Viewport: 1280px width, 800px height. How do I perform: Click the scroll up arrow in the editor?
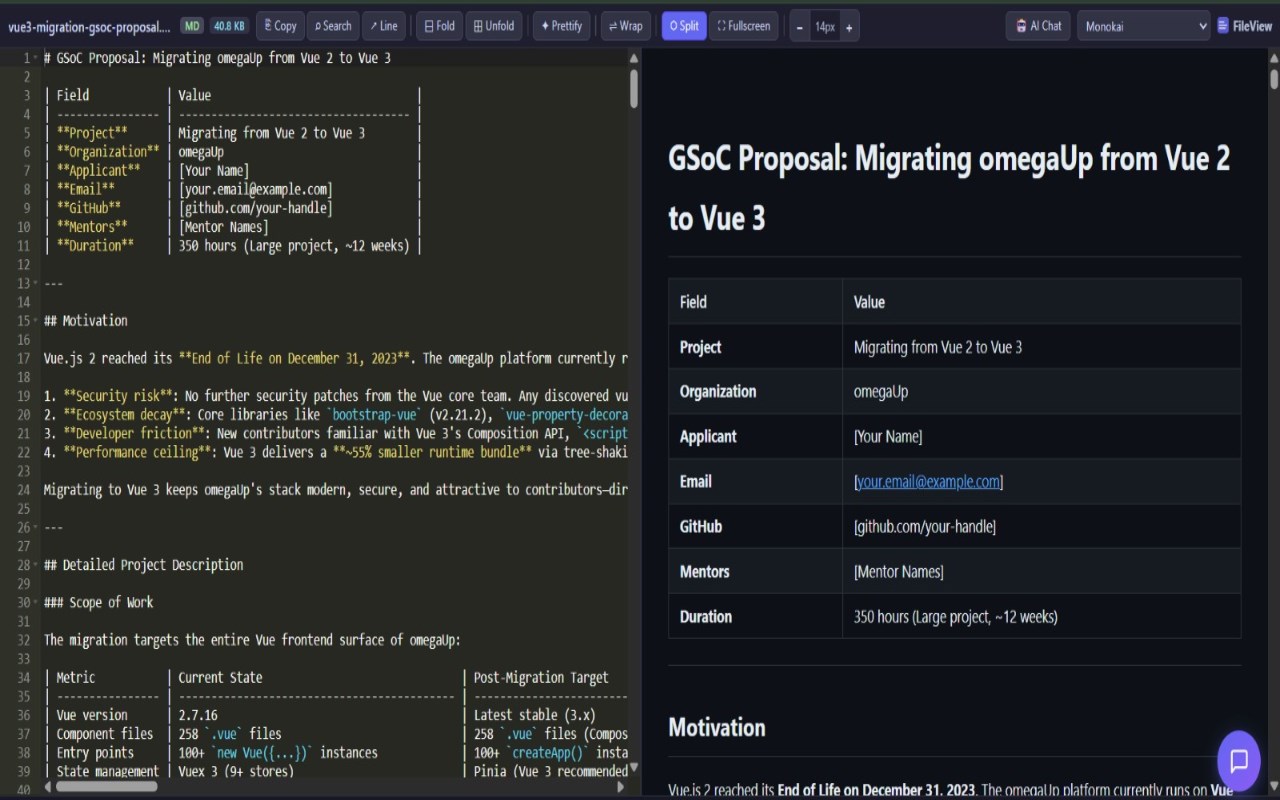[634, 57]
